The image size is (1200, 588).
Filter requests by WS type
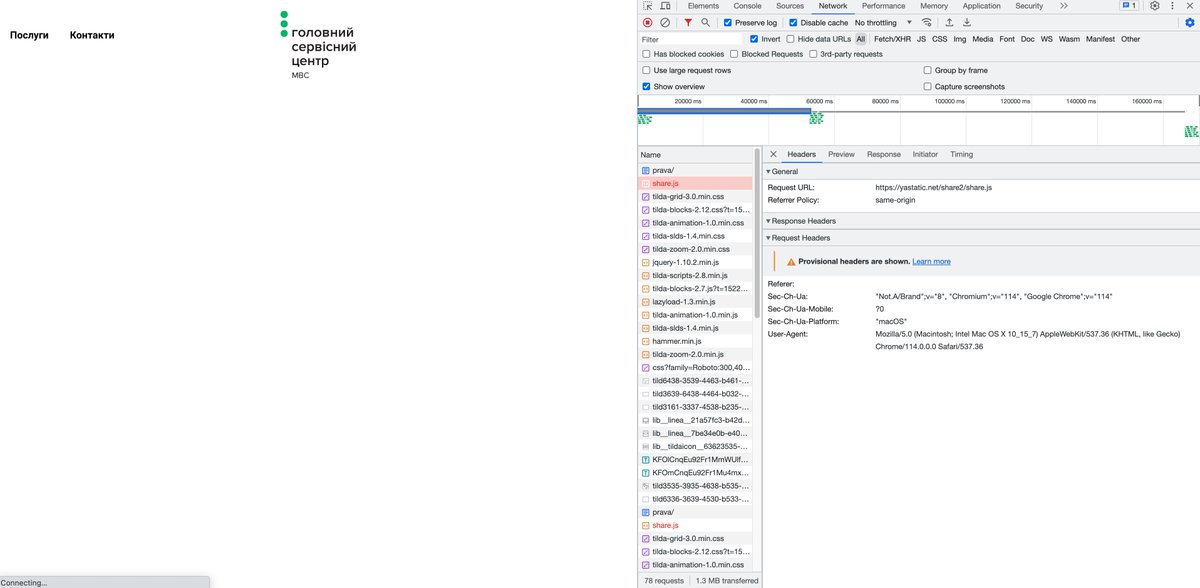pyautogui.click(x=1047, y=39)
